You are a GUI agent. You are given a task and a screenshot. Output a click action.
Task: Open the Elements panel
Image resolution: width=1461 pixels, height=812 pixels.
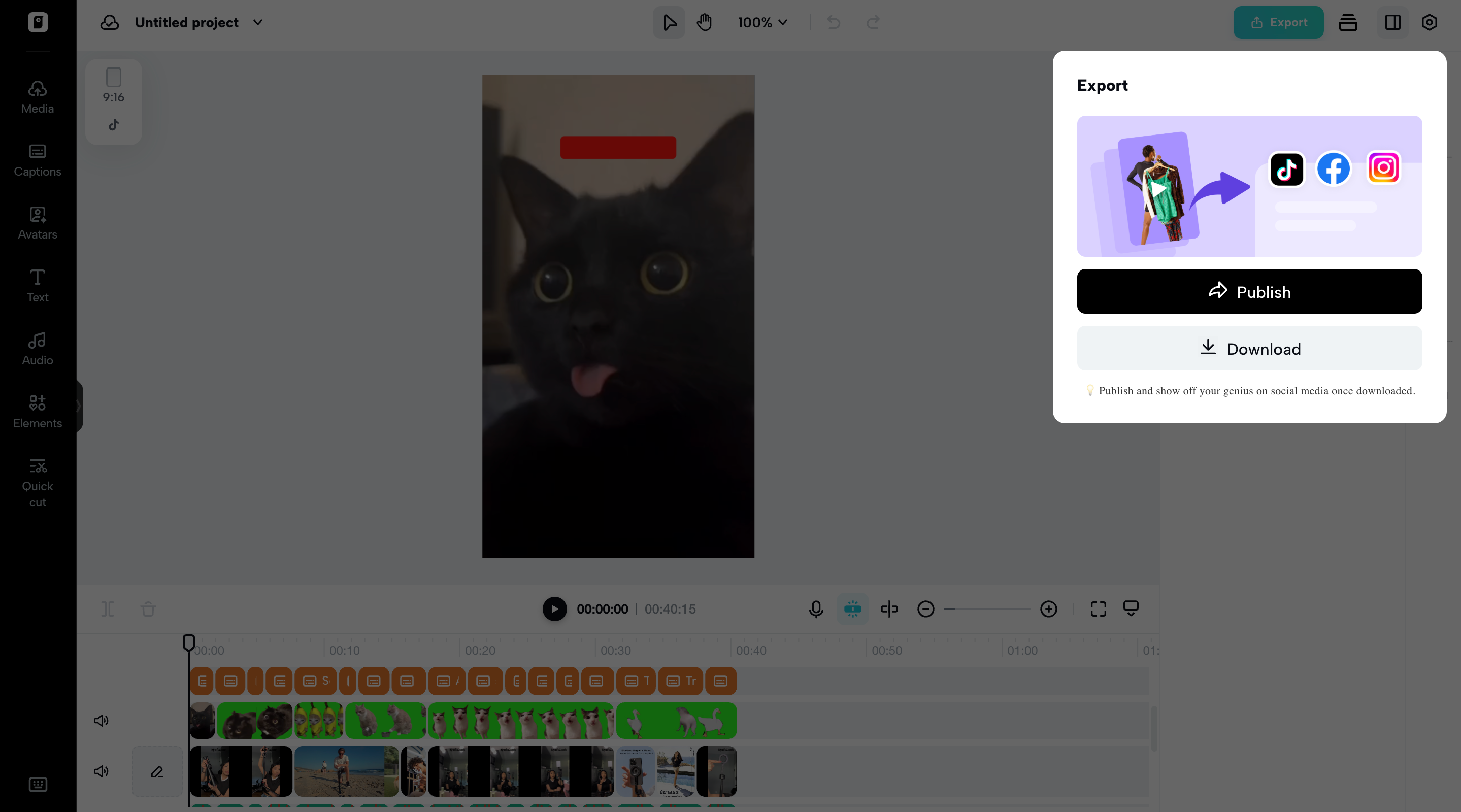37,411
